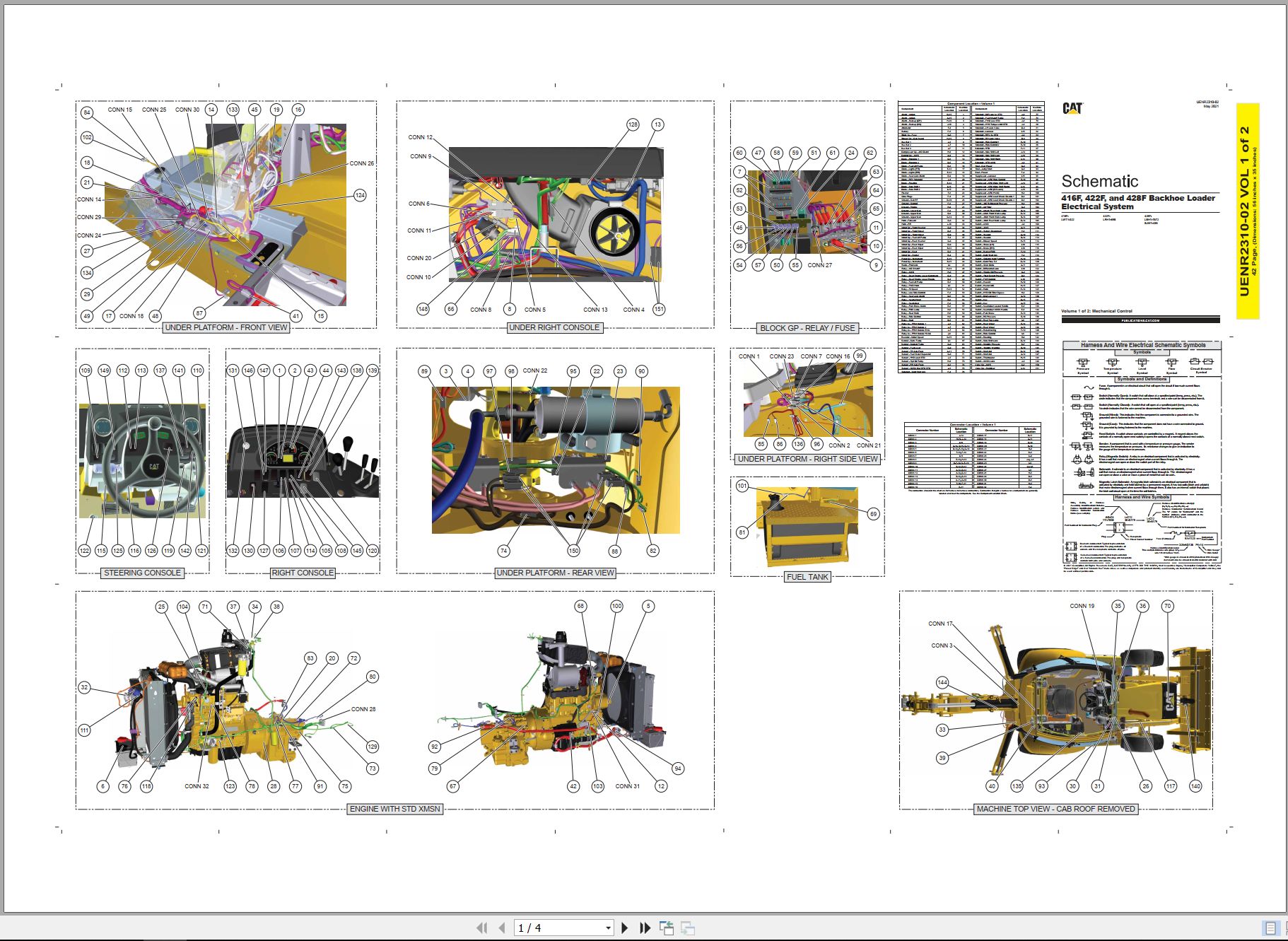Click the CONN 27 label in relay/fuse view

(x=819, y=265)
